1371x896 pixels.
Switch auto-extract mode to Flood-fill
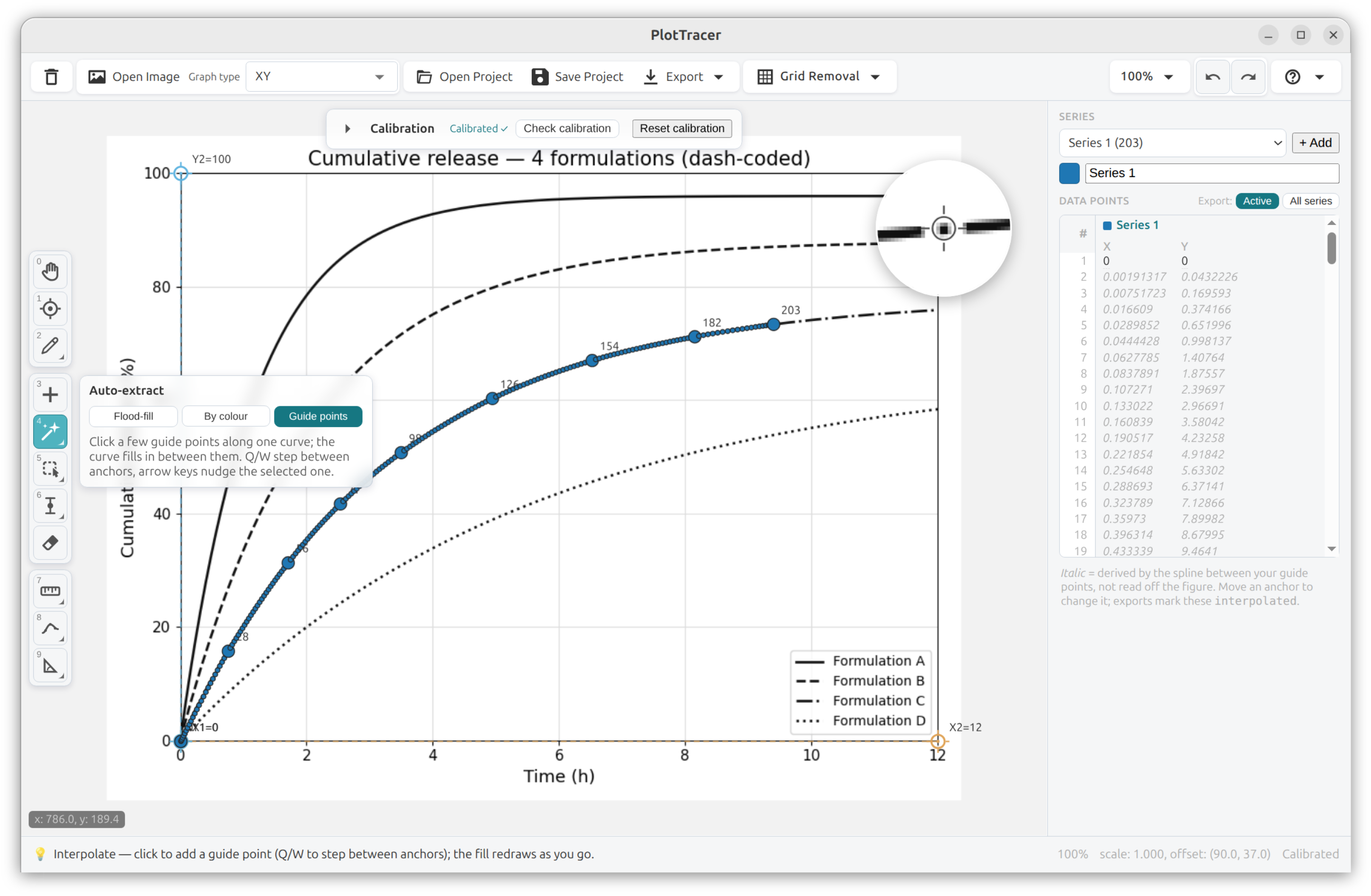point(133,416)
